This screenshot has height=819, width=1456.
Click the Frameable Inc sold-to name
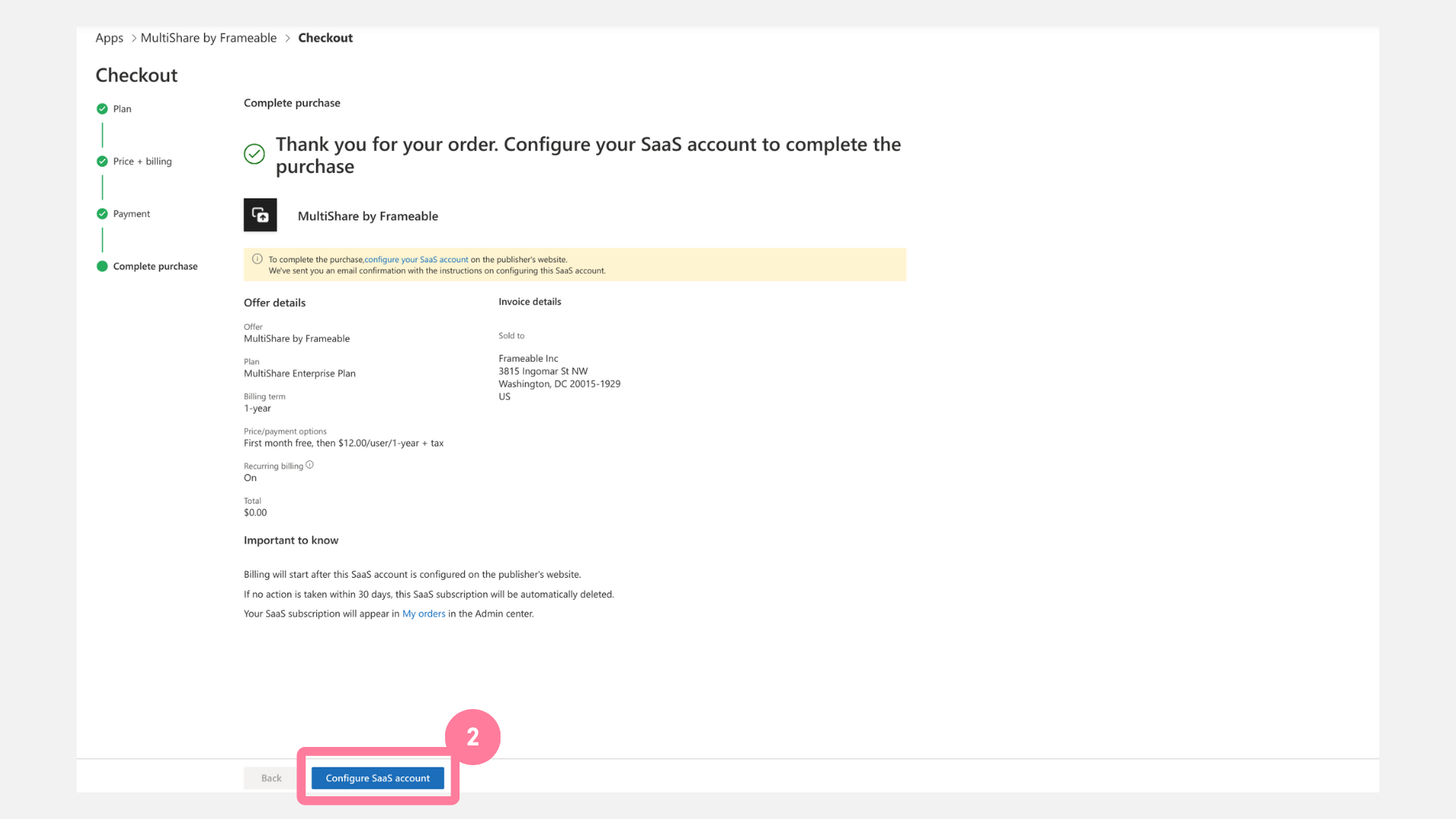529,359
